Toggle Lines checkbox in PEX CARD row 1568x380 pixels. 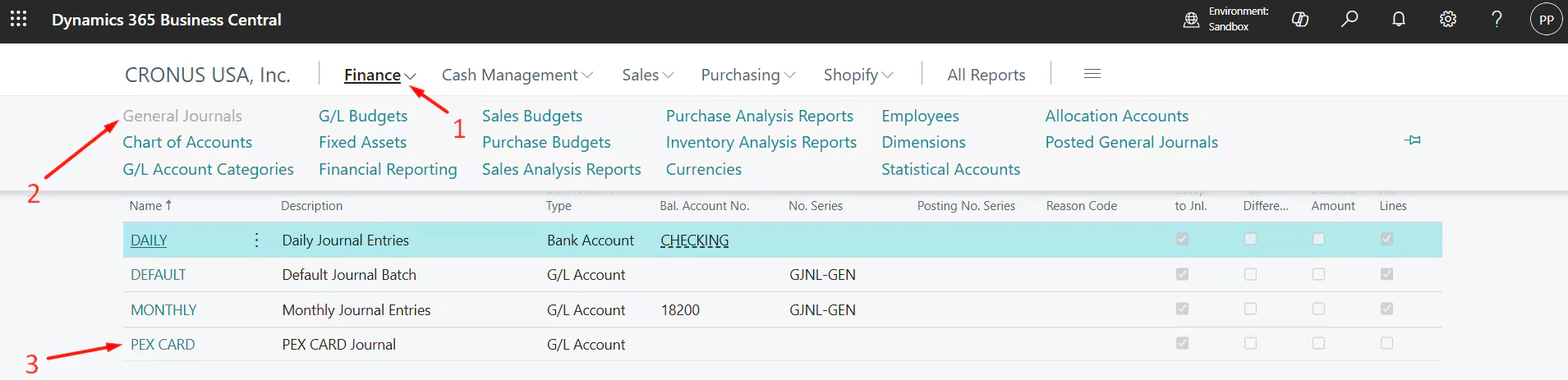pyautogui.click(x=1386, y=343)
